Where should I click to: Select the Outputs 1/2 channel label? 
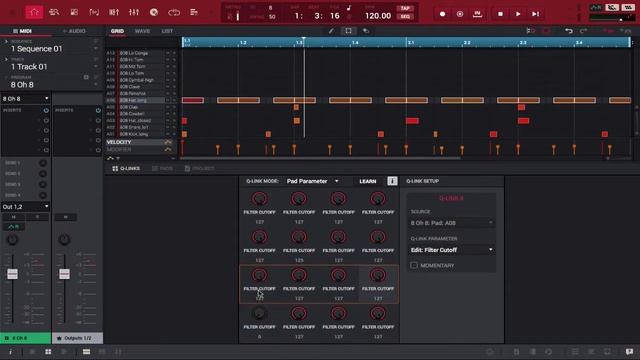[x=78, y=338]
